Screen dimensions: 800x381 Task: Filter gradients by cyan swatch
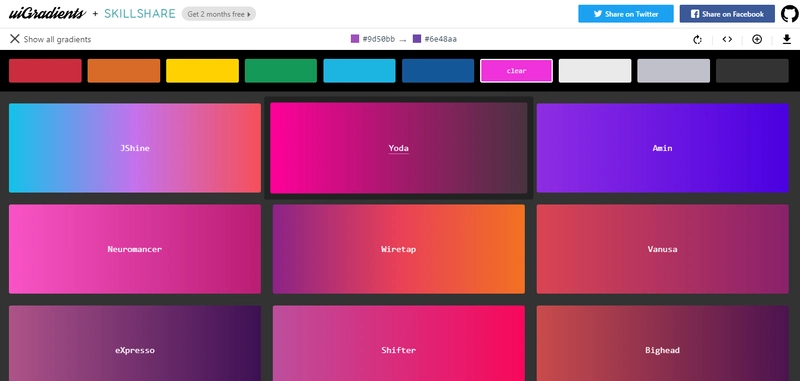point(359,70)
